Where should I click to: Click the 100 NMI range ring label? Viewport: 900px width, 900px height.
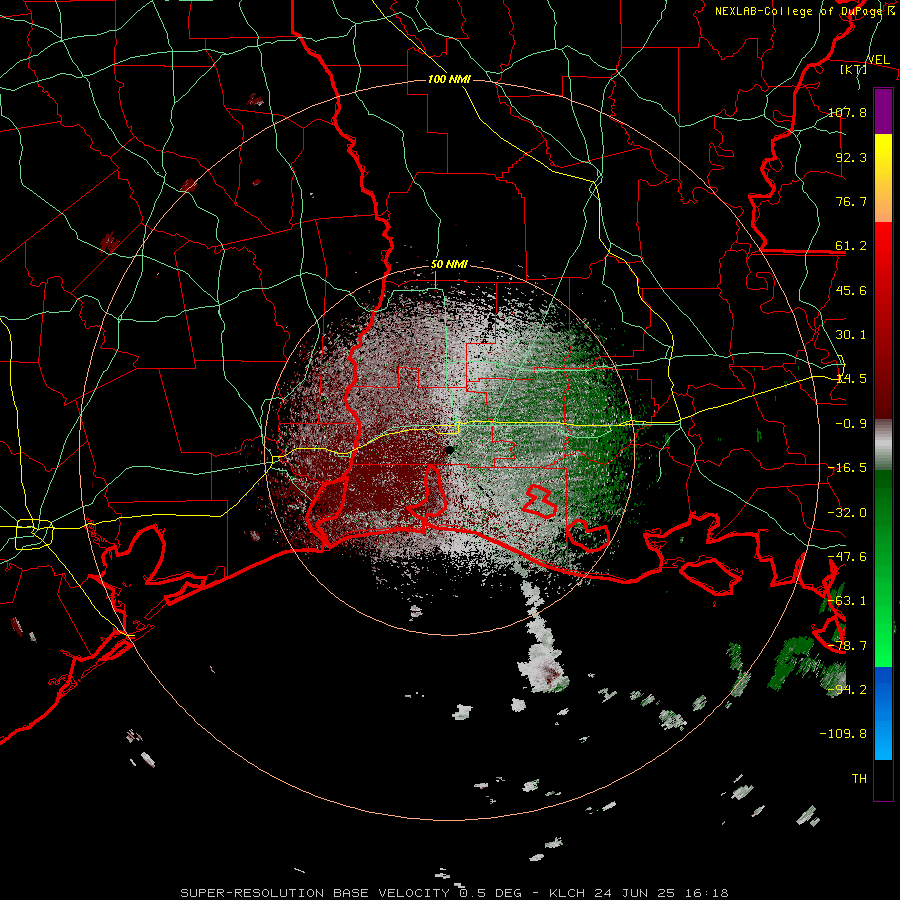(x=449, y=79)
